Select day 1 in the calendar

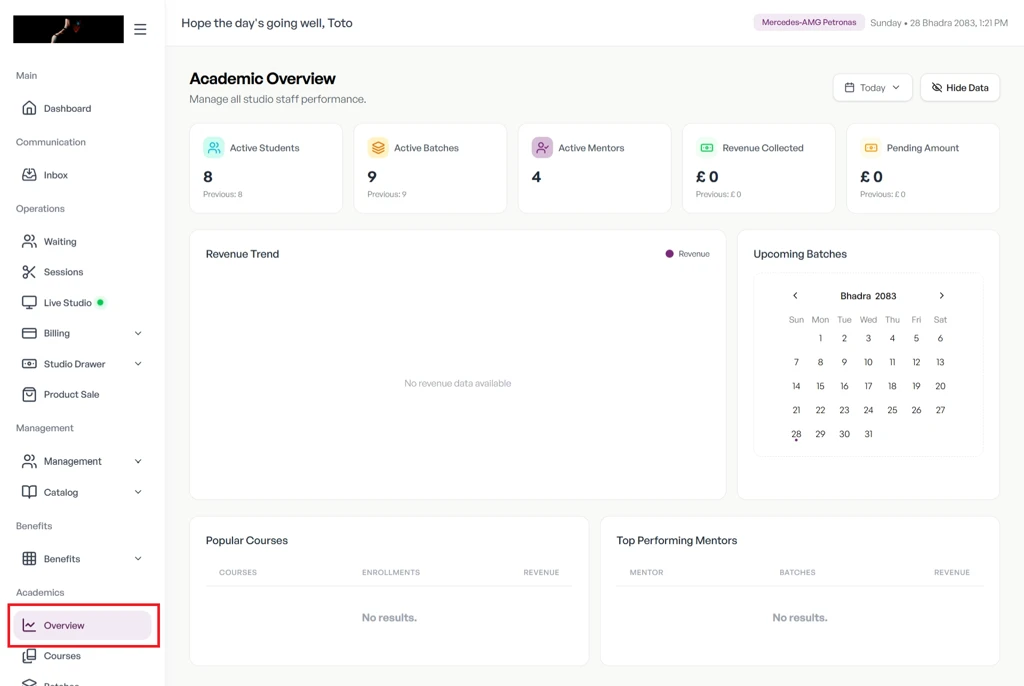pos(820,338)
